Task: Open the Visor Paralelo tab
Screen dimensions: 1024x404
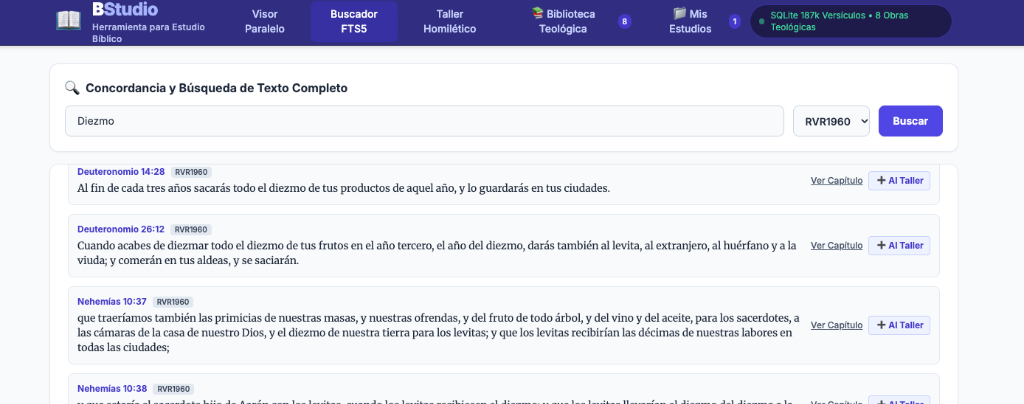Action: 264,22
